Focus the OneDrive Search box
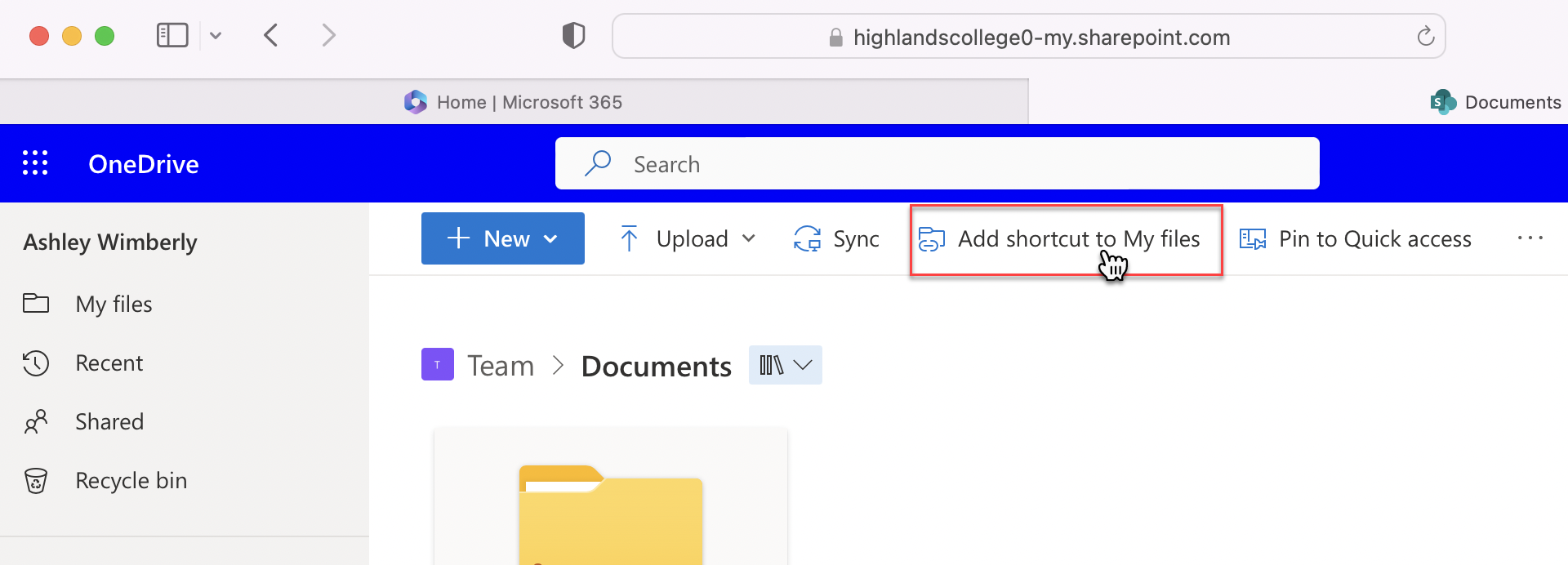 (937, 163)
